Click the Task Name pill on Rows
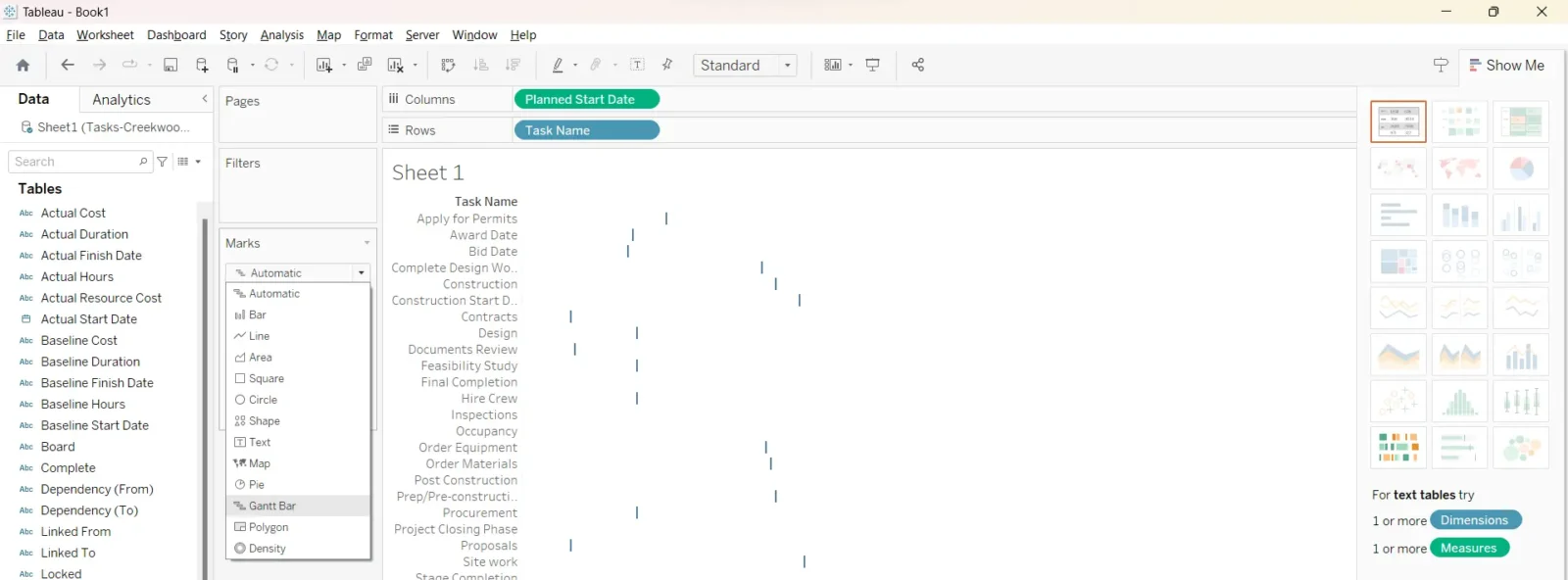 586,130
